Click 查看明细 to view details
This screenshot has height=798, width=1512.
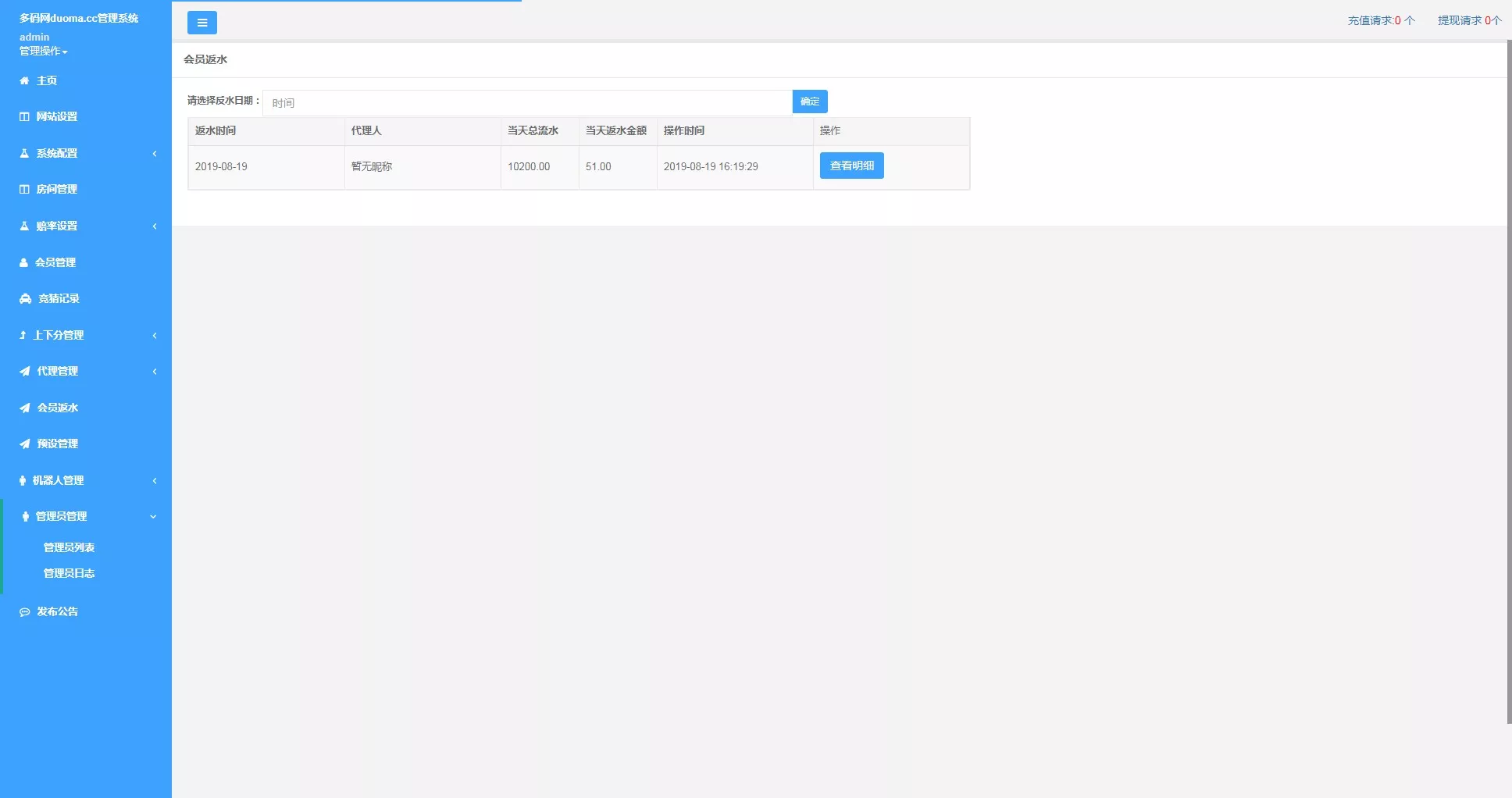pos(851,165)
